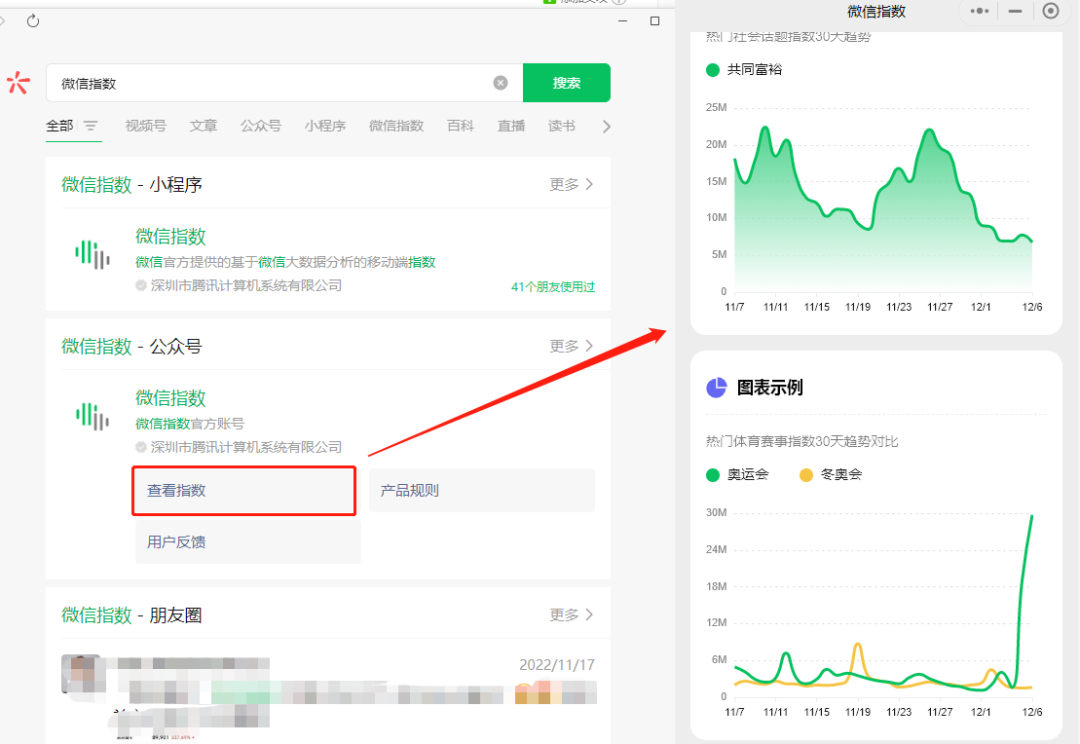Open the filter icon next to 全部 tab
The image size is (1080, 744).
point(90,126)
